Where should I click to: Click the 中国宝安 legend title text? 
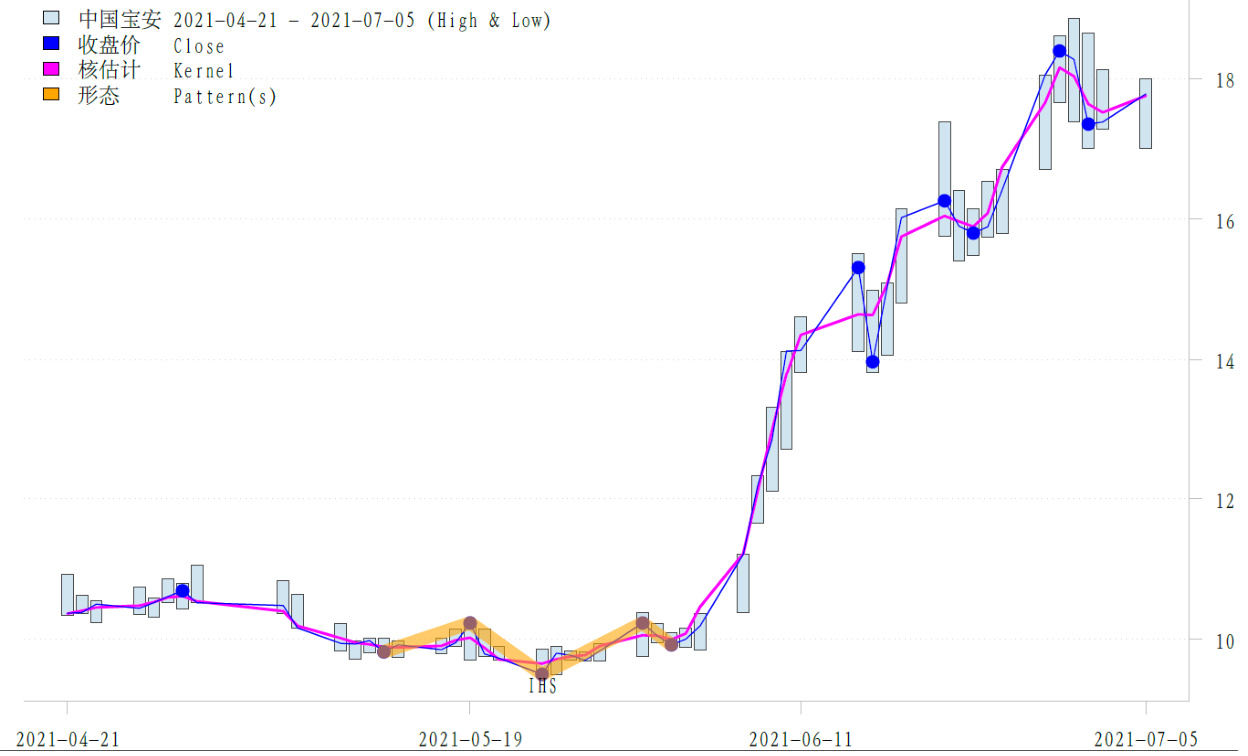[119, 20]
